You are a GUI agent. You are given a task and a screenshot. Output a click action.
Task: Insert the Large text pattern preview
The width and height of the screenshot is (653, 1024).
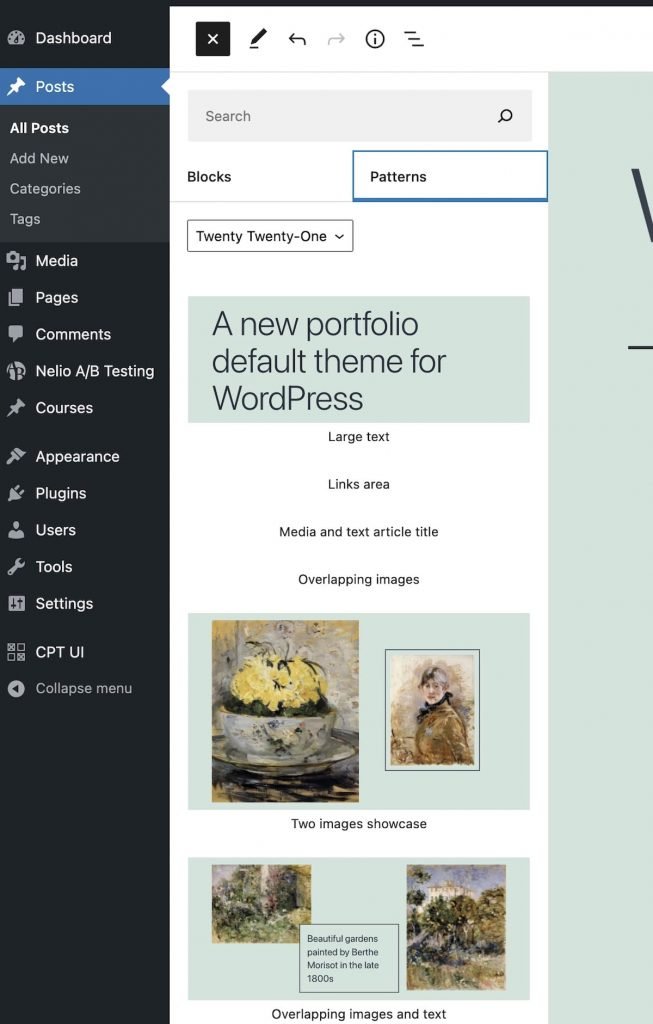[x=358, y=359]
